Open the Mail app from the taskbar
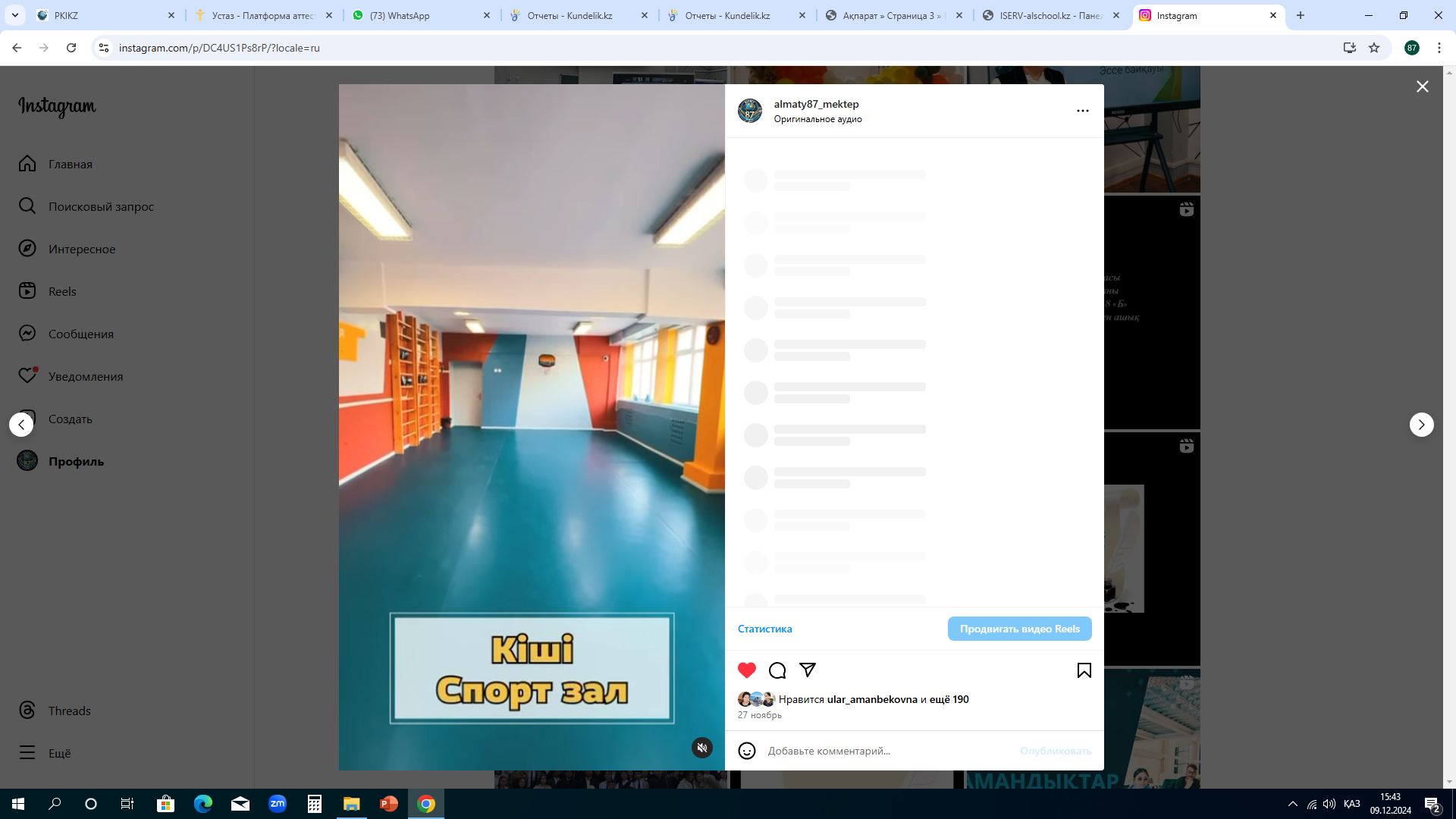The width and height of the screenshot is (1456, 819). click(x=240, y=804)
